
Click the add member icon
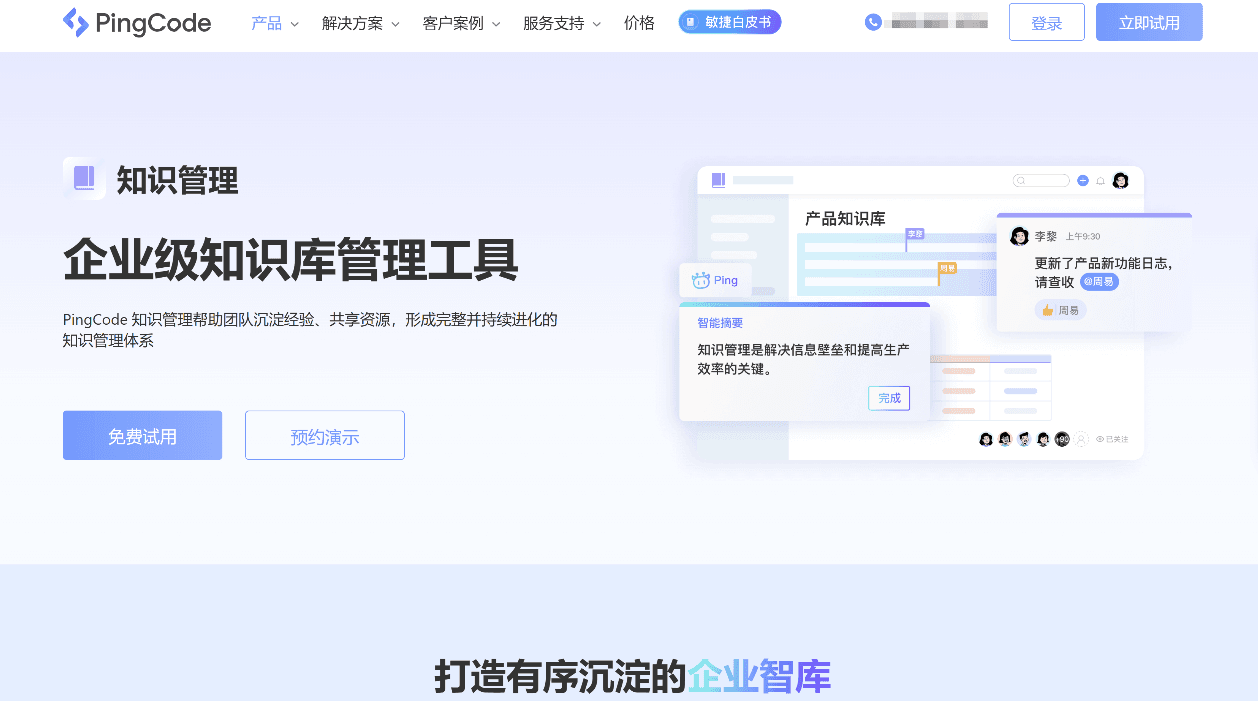click(x=1081, y=439)
